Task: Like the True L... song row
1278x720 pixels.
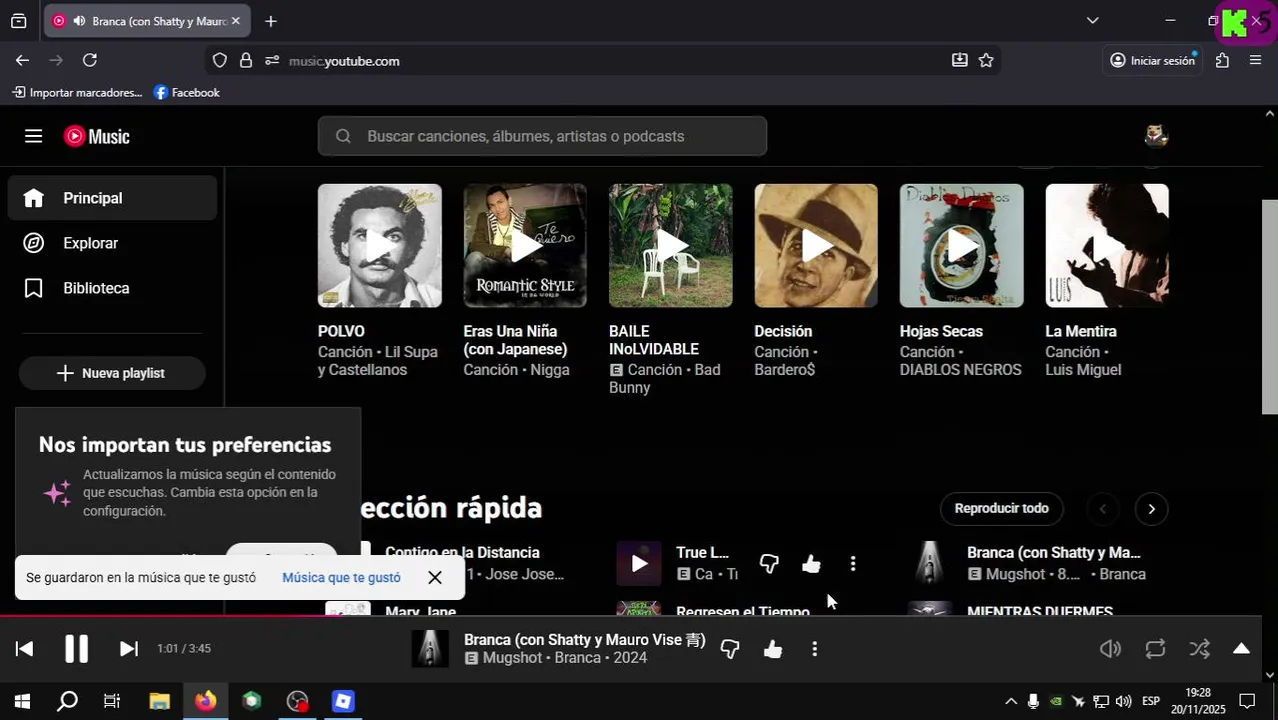Action: tap(811, 564)
